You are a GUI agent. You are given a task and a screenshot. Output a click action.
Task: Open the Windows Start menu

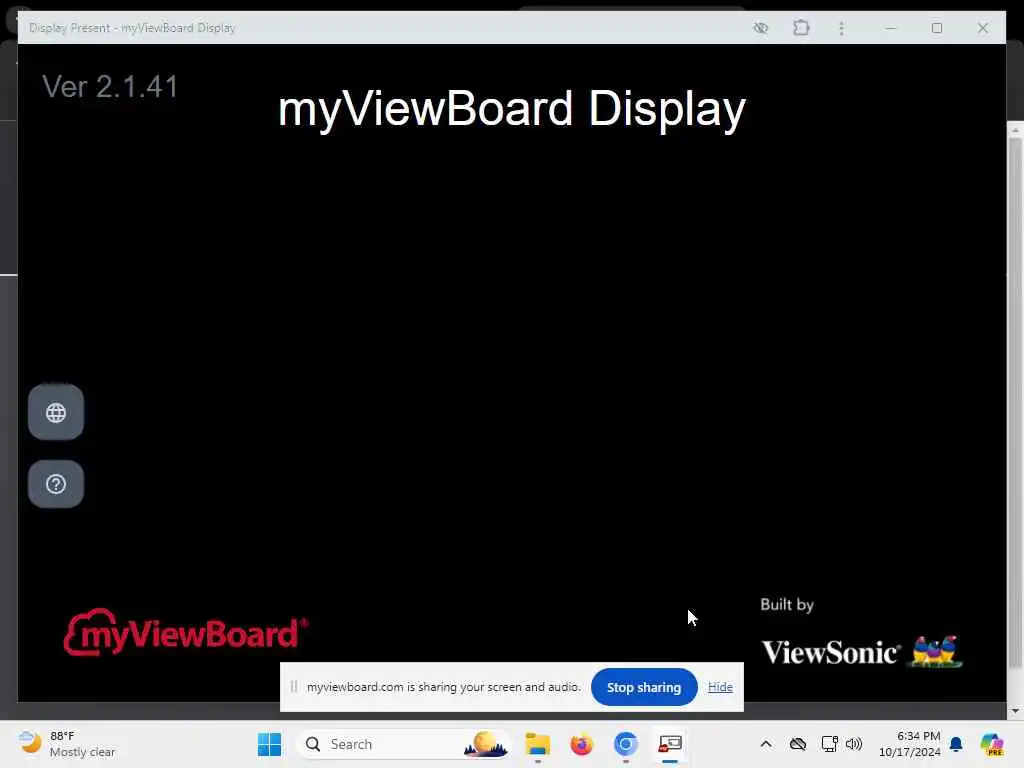[269, 744]
